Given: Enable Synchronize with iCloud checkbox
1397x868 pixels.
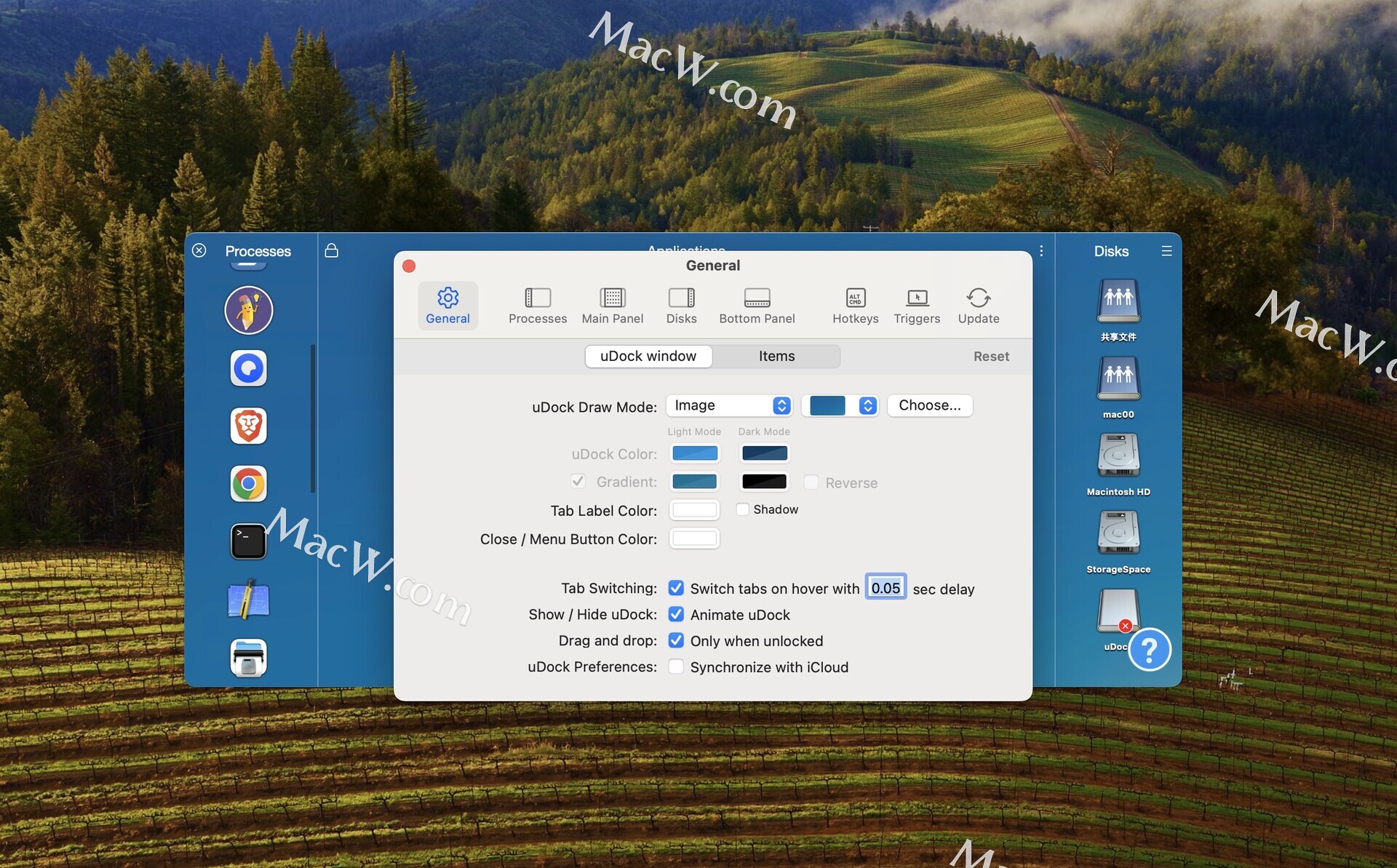Looking at the screenshot, I should coord(676,666).
